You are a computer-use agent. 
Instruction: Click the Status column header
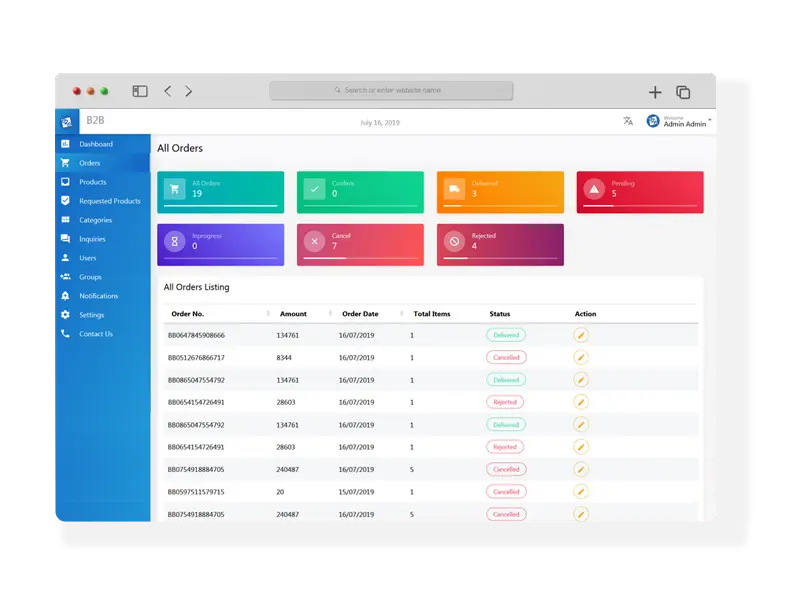500,314
